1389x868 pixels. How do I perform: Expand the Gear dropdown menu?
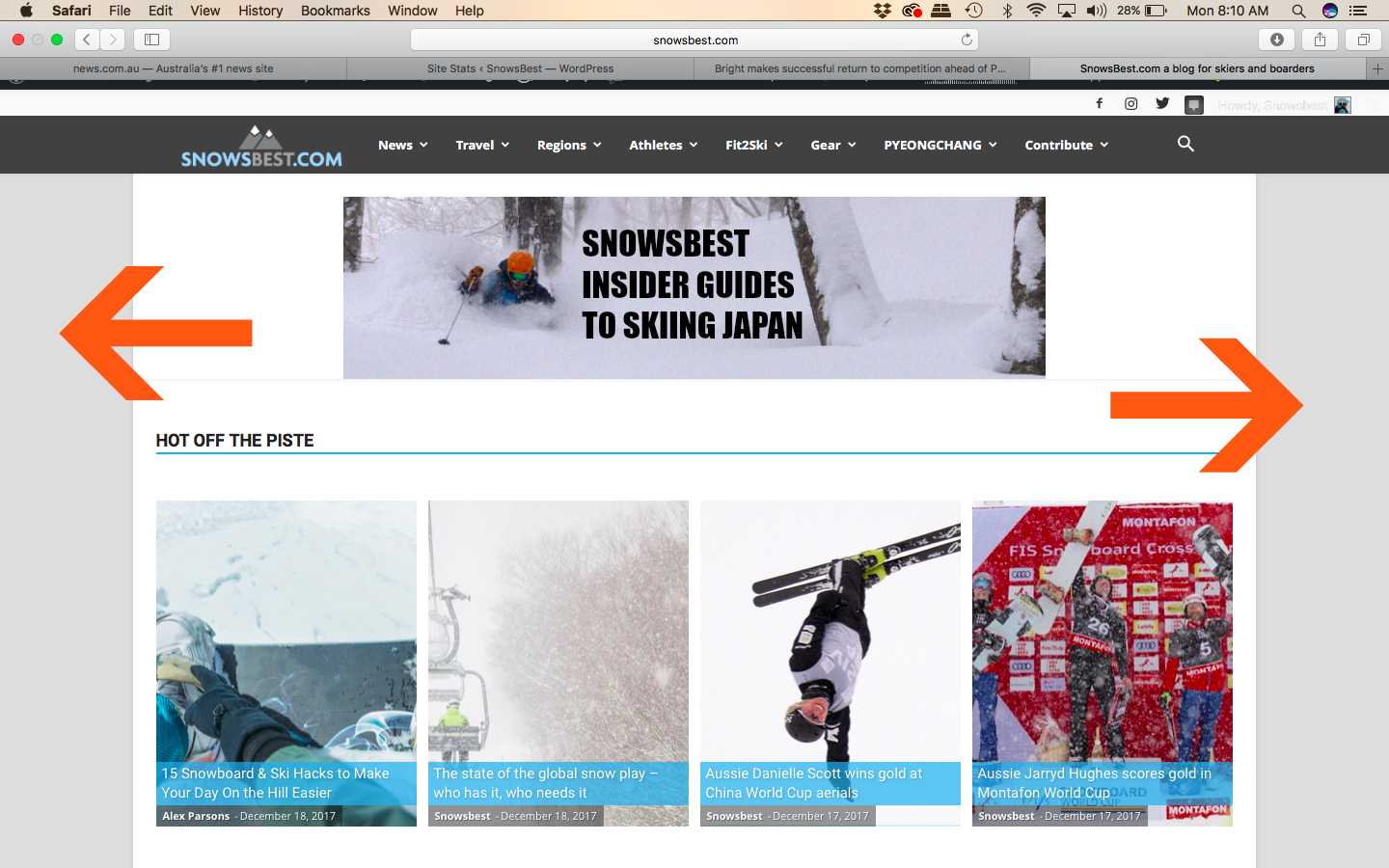[833, 145]
